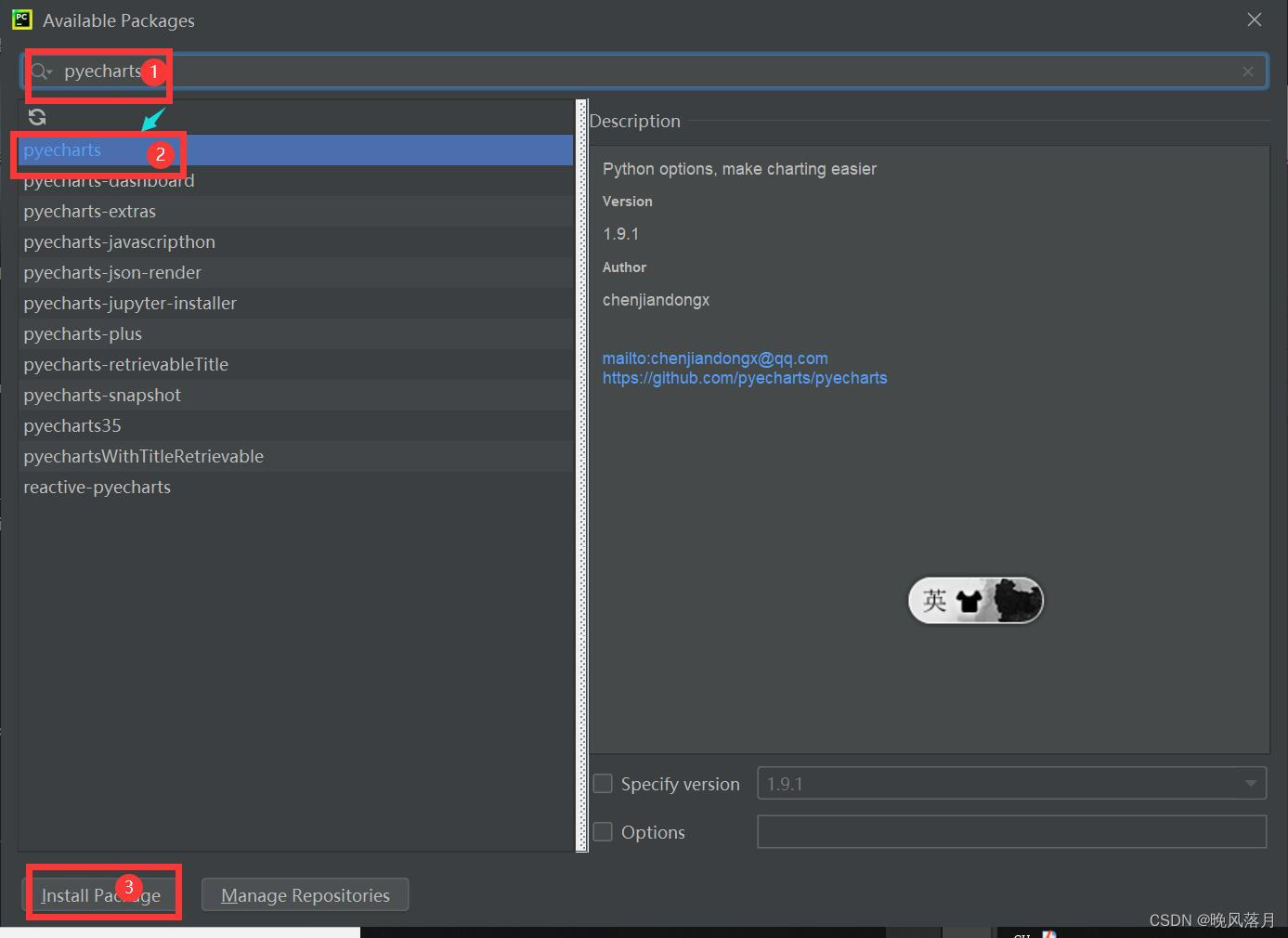Open the github.com/pyecharts/pyecharts link

745,378
